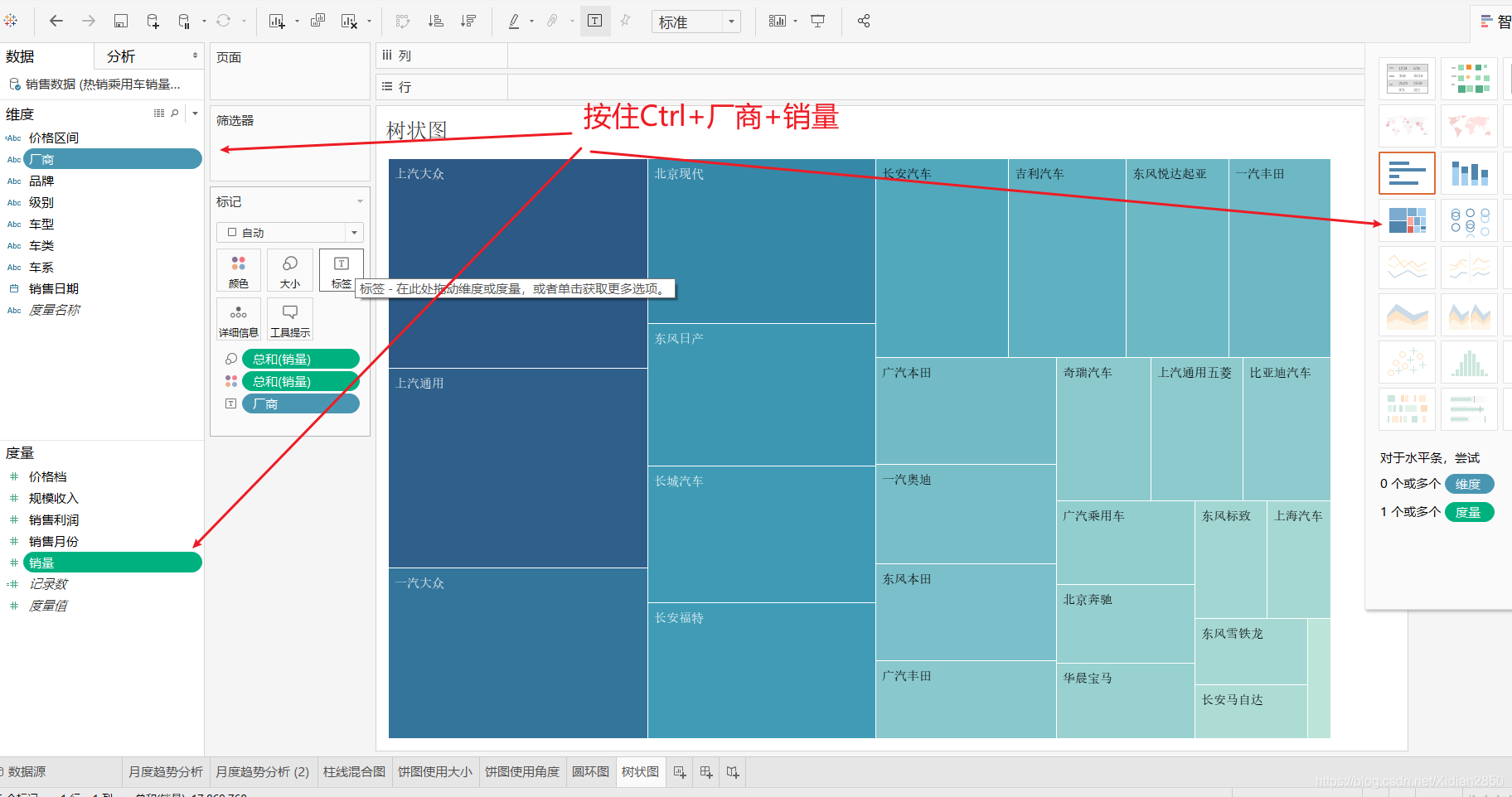Viewport: 1512px width, 797px height.
Task: Open the highlight pen dropdown arrow
Action: [x=531, y=22]
